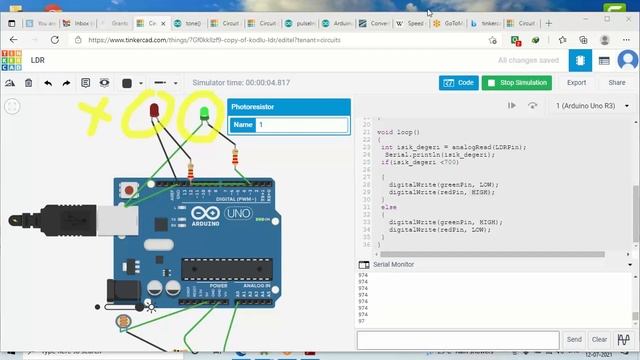This screenshot has height=360, width=640.
Task: Switch to the GoToM tab
Action: (448, 24)
